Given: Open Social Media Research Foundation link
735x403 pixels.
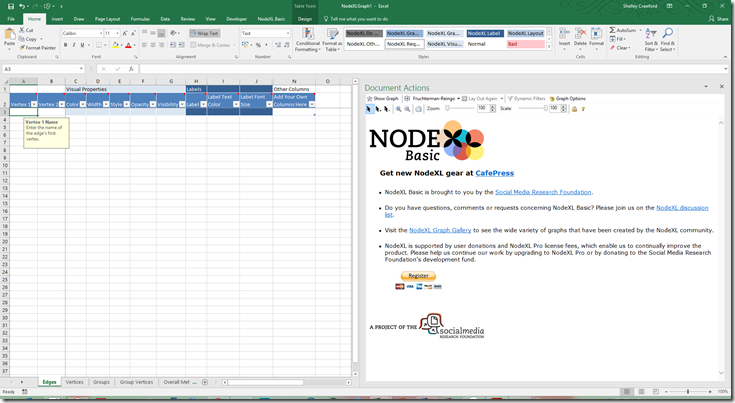Looking at the screenshot, I should (x=543, y=192).
